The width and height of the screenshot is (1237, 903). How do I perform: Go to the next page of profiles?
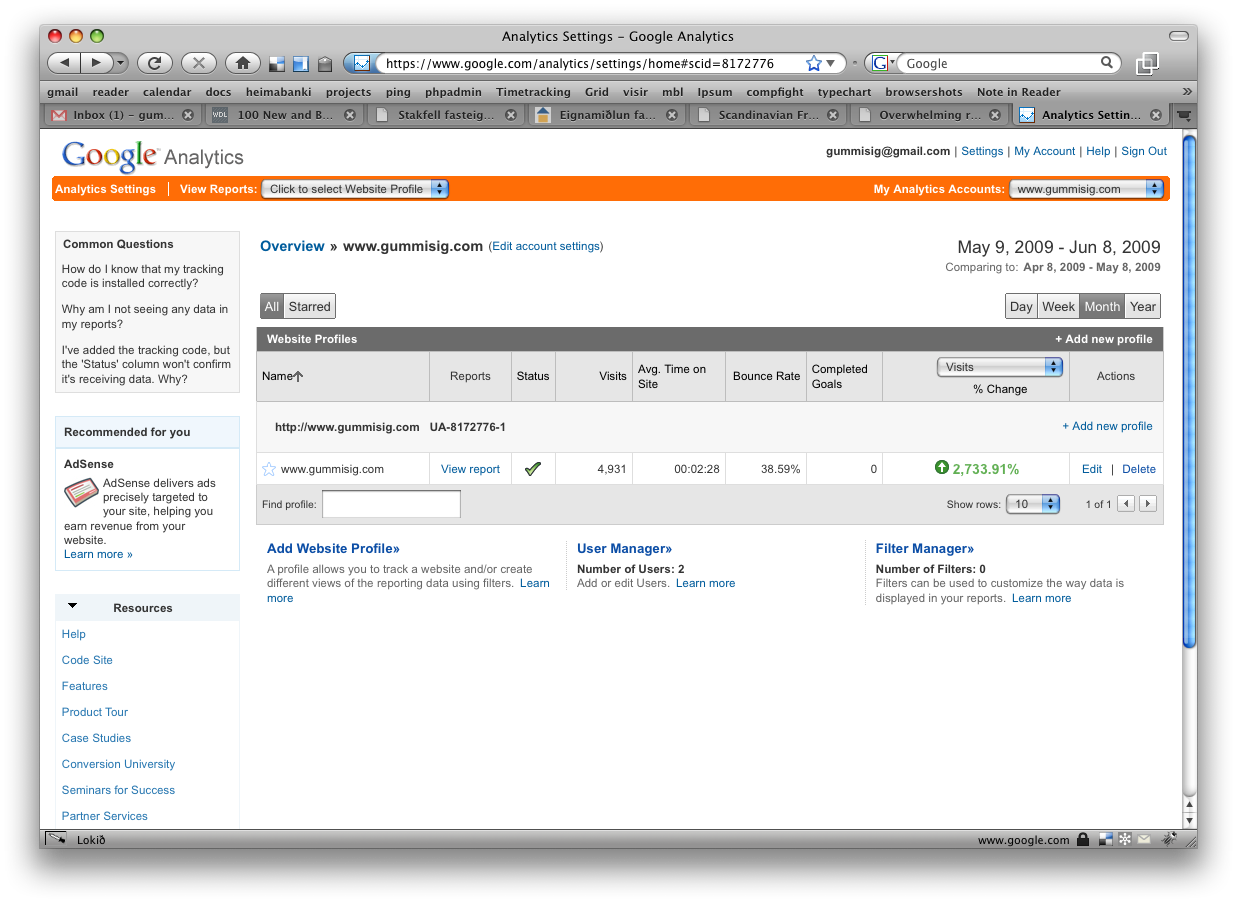[x=1148, y=504]
